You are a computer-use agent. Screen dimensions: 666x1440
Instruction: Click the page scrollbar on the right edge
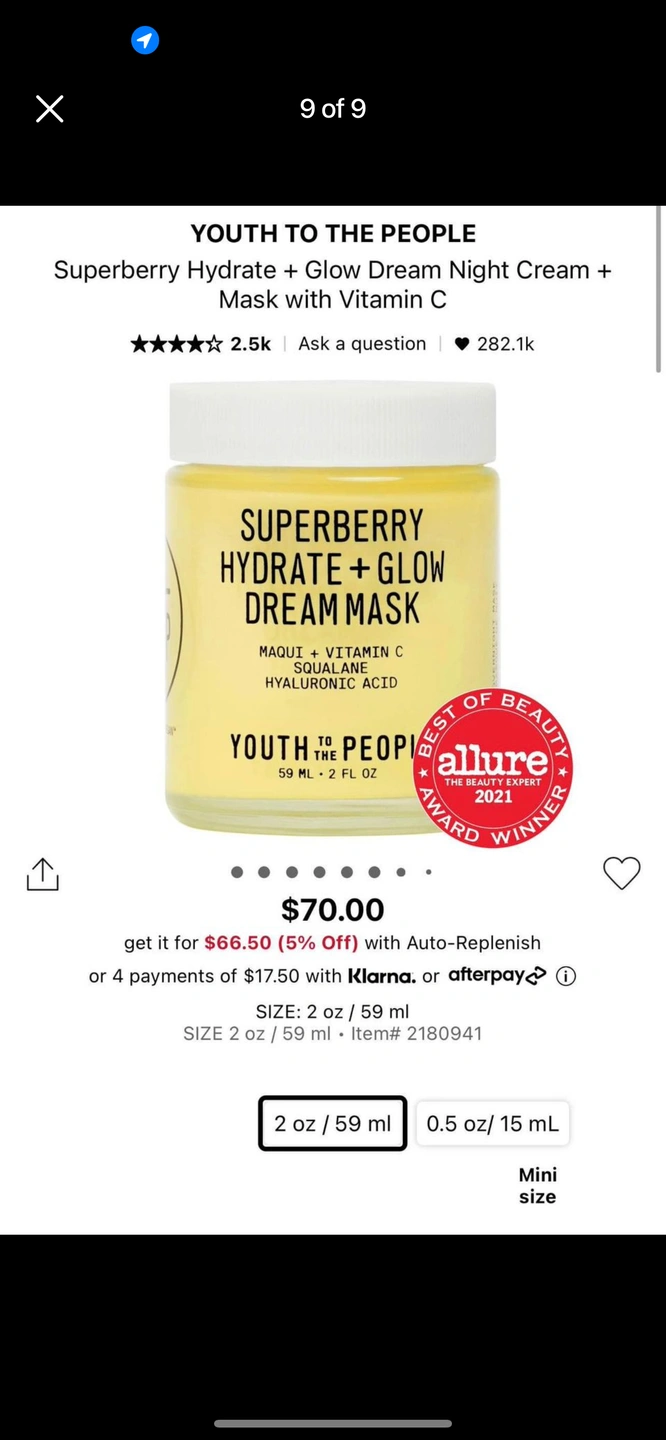[x=660, y=290]
